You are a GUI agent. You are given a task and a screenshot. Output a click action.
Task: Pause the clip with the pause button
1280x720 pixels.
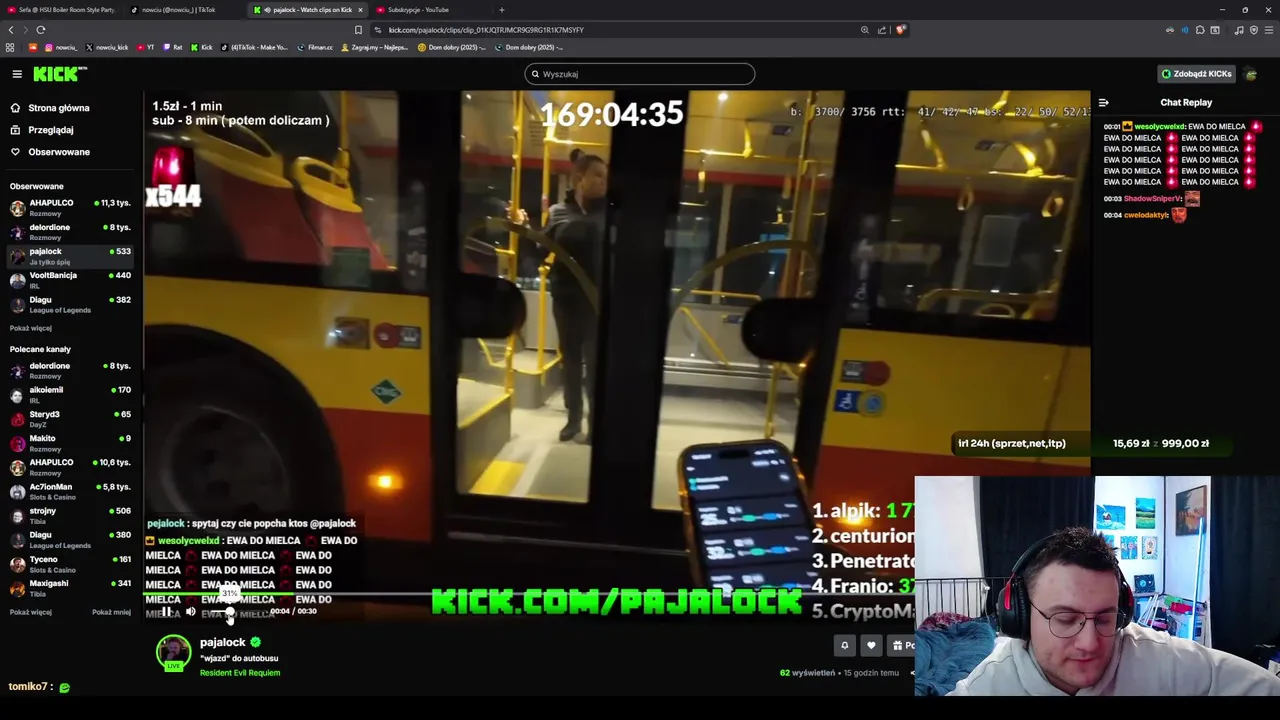point(166,612)
